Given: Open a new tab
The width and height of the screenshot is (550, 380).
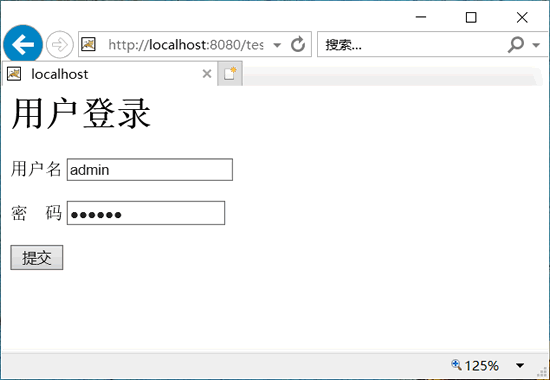Looking at the screenshot, I should [230, 74].
